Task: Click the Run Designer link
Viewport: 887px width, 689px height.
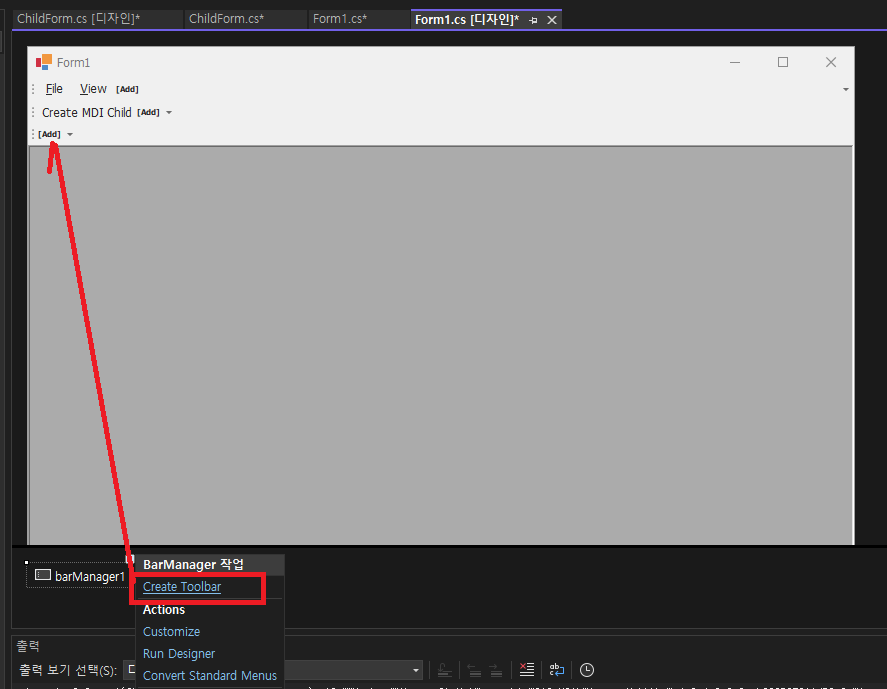Action: pyautogui.click(x=179, y=653)
